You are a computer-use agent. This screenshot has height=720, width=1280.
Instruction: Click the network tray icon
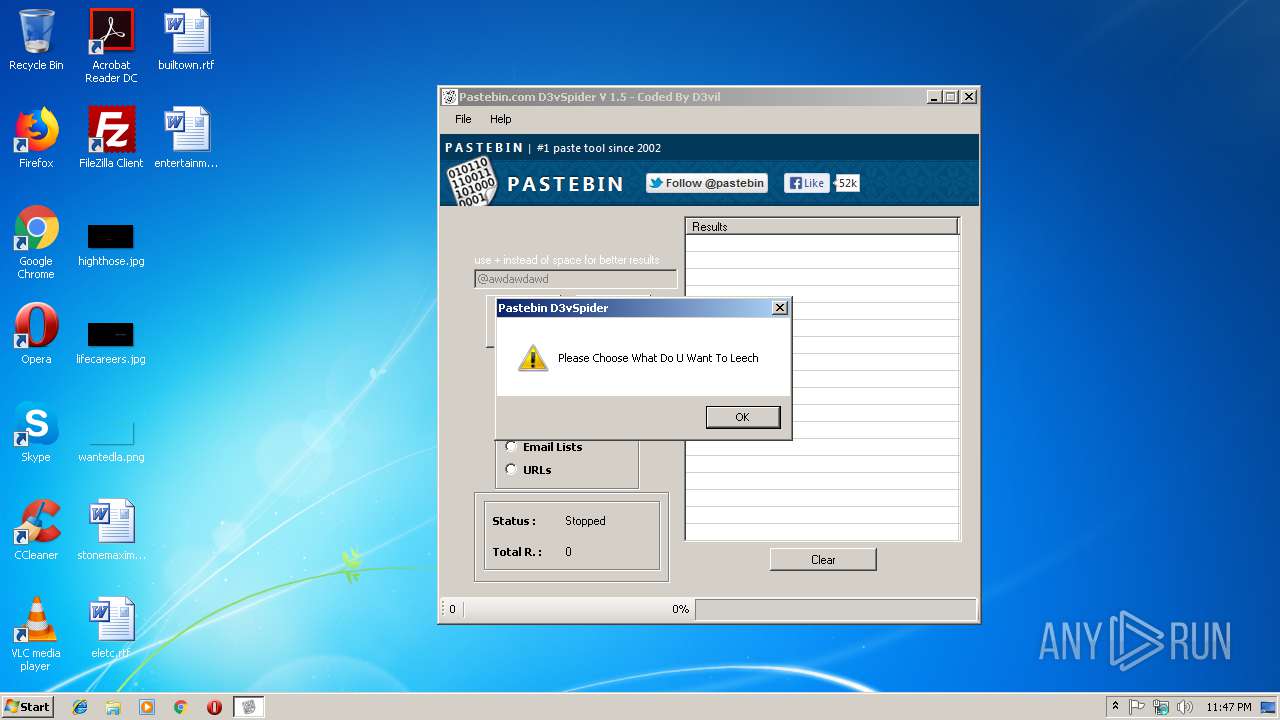[1161, 707]
